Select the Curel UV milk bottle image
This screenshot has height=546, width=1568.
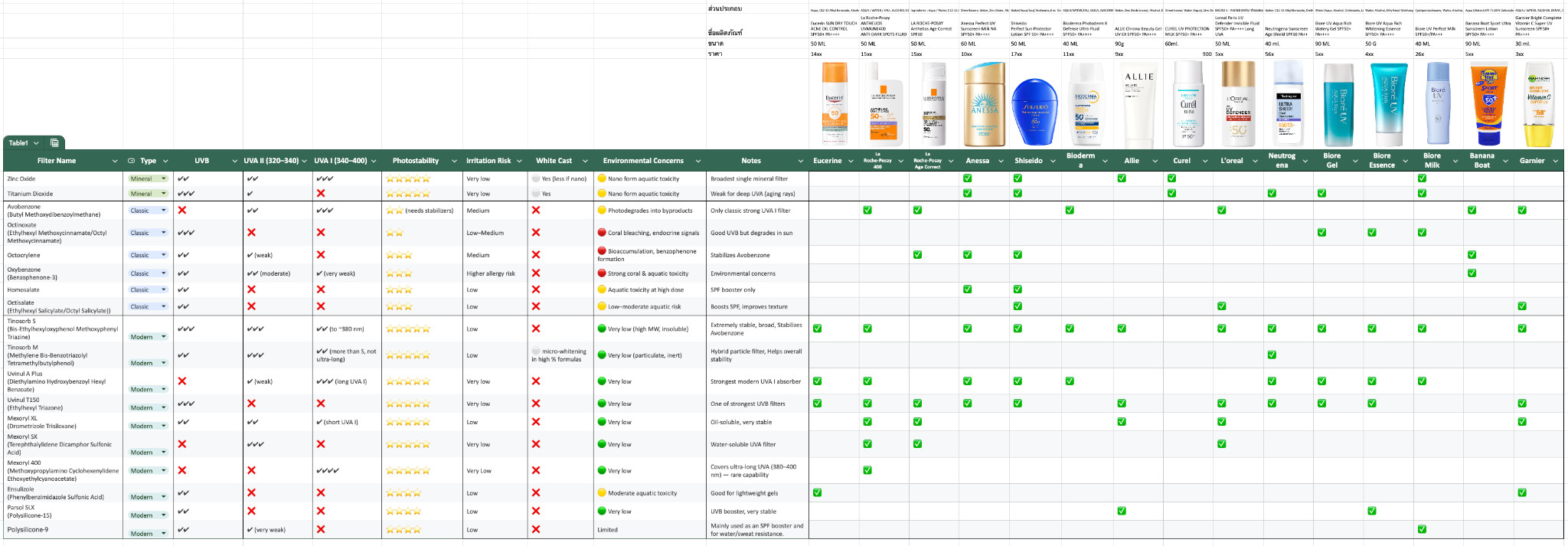pos(1188,103)
